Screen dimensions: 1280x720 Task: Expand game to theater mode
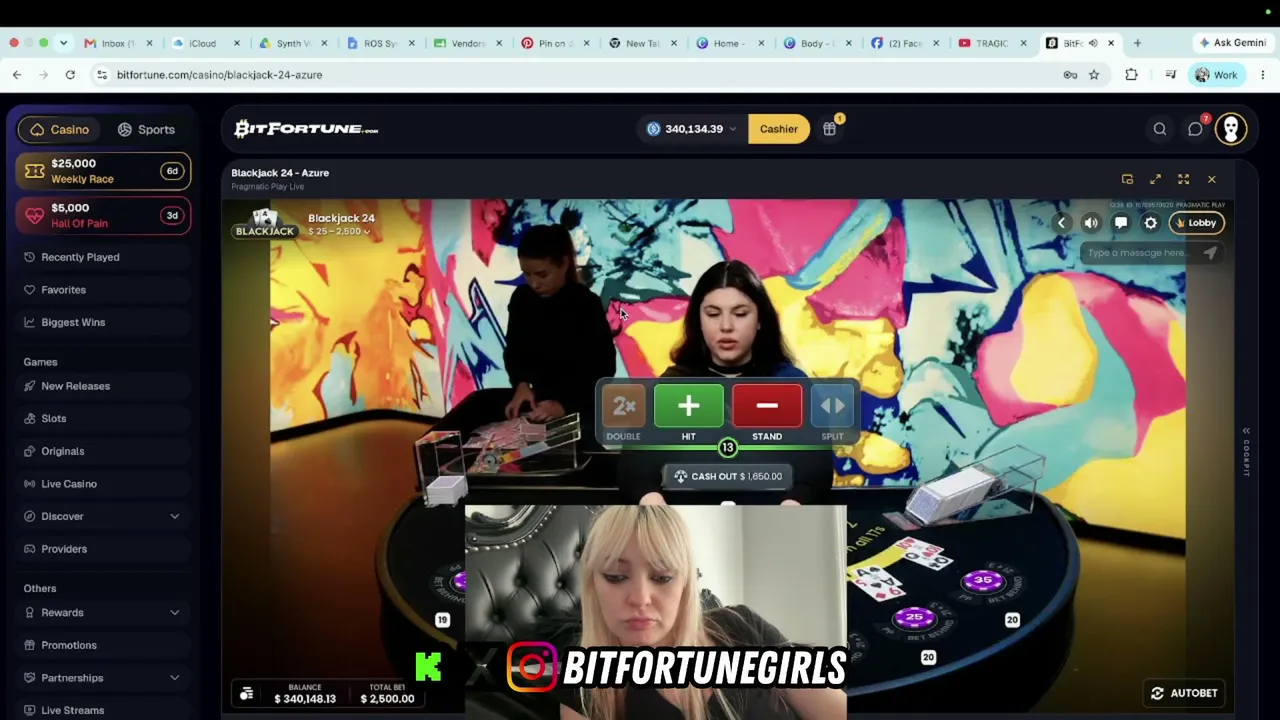pos(1155,179)
